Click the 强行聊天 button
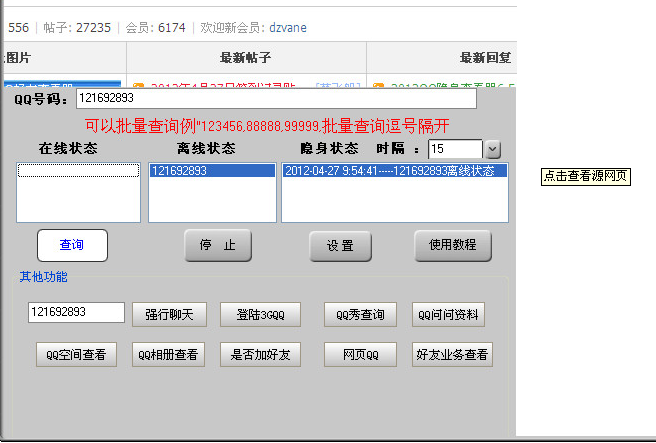The height and width of the screenshot is (443, 656). (170, 314)
